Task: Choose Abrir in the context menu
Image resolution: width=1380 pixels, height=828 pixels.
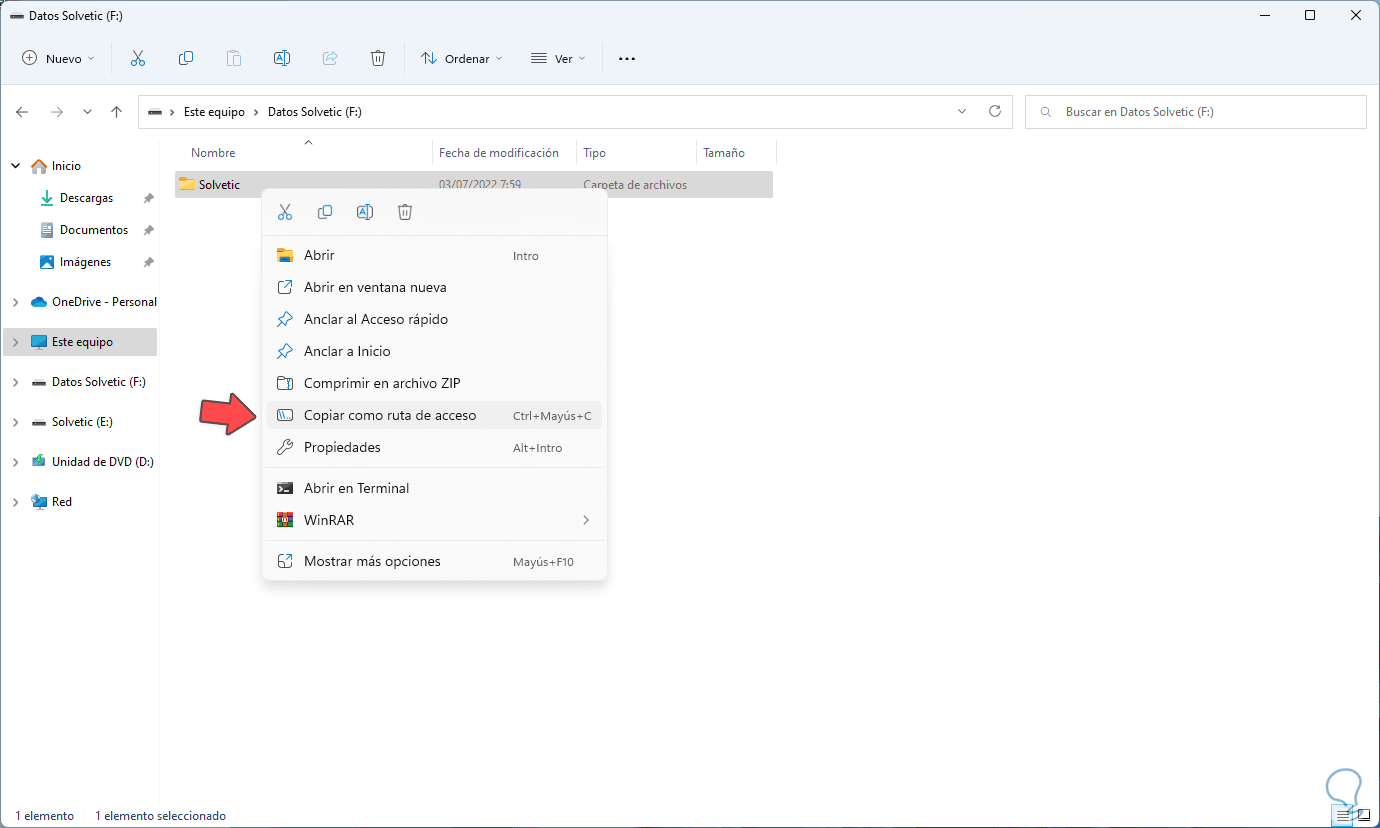Action: coord(434,255)
